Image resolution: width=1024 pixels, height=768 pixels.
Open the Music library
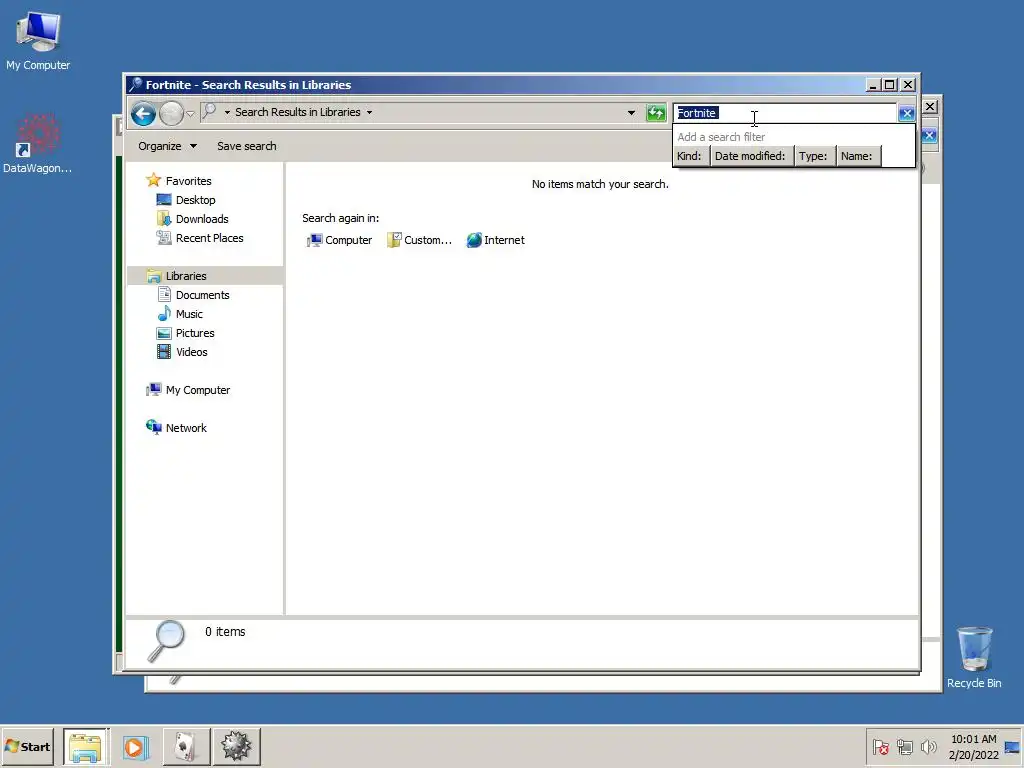[x=189, y=313]
